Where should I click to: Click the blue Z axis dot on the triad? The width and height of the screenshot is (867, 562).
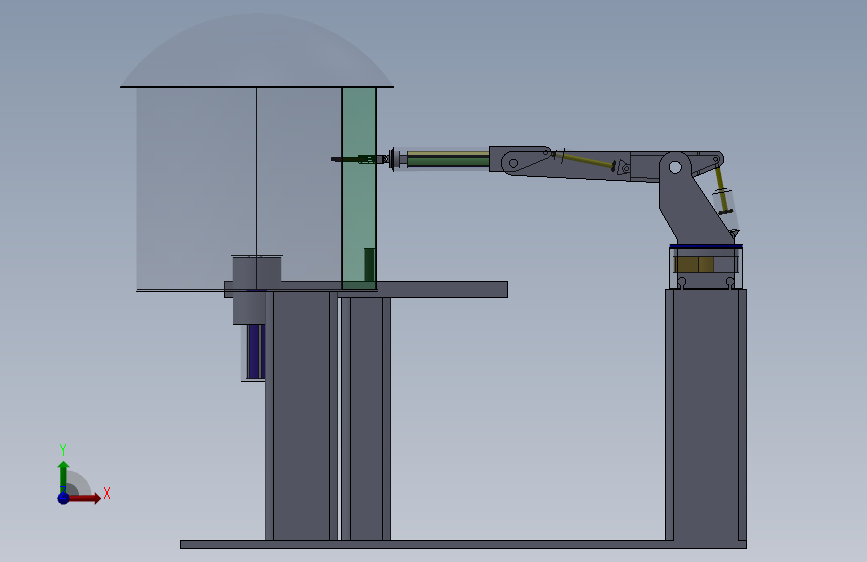(64, 498)
